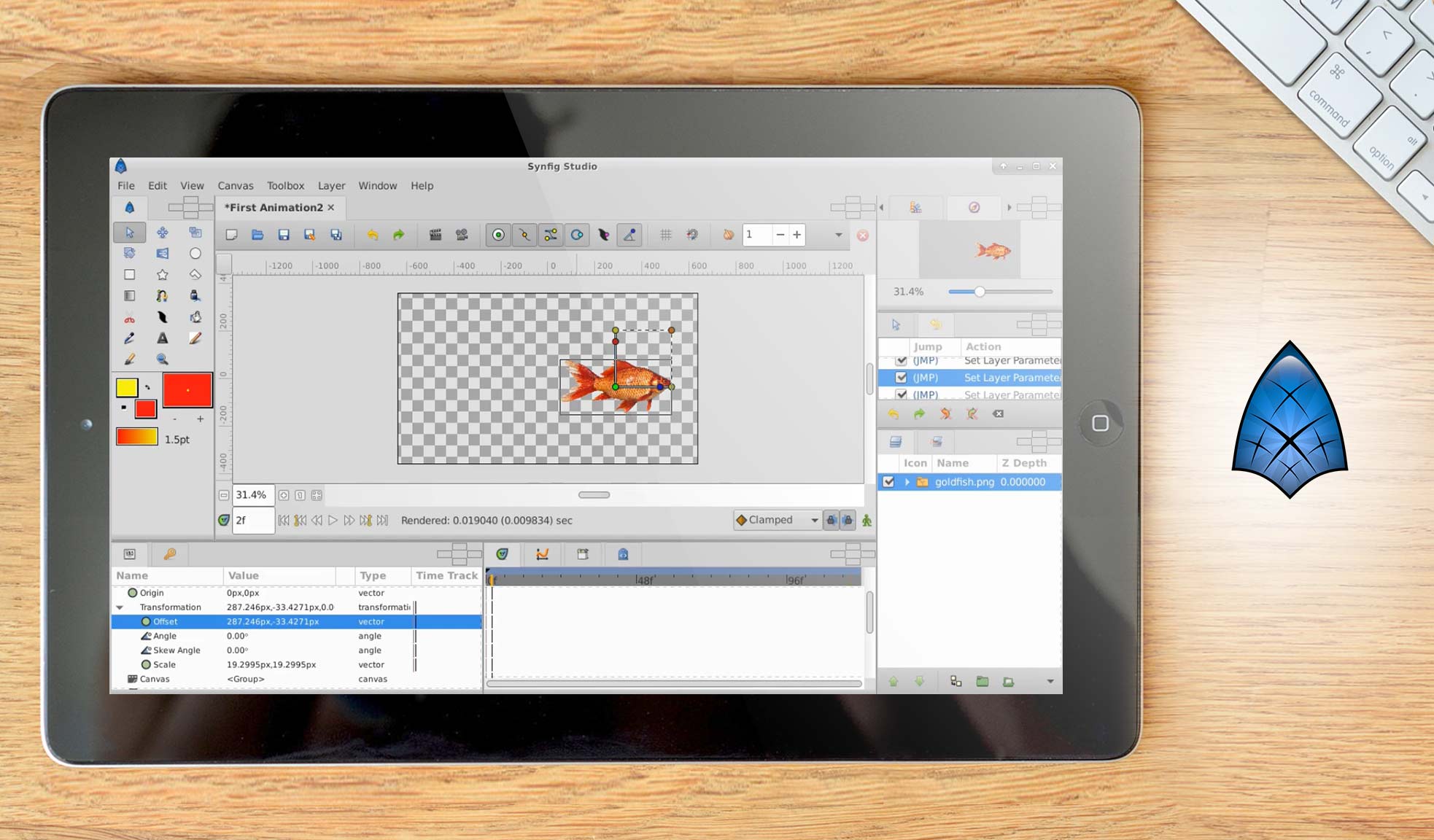Toggle the past keyframe lock near Clamped
This screenshot has height=840, width=1434.
click(832, 520)
